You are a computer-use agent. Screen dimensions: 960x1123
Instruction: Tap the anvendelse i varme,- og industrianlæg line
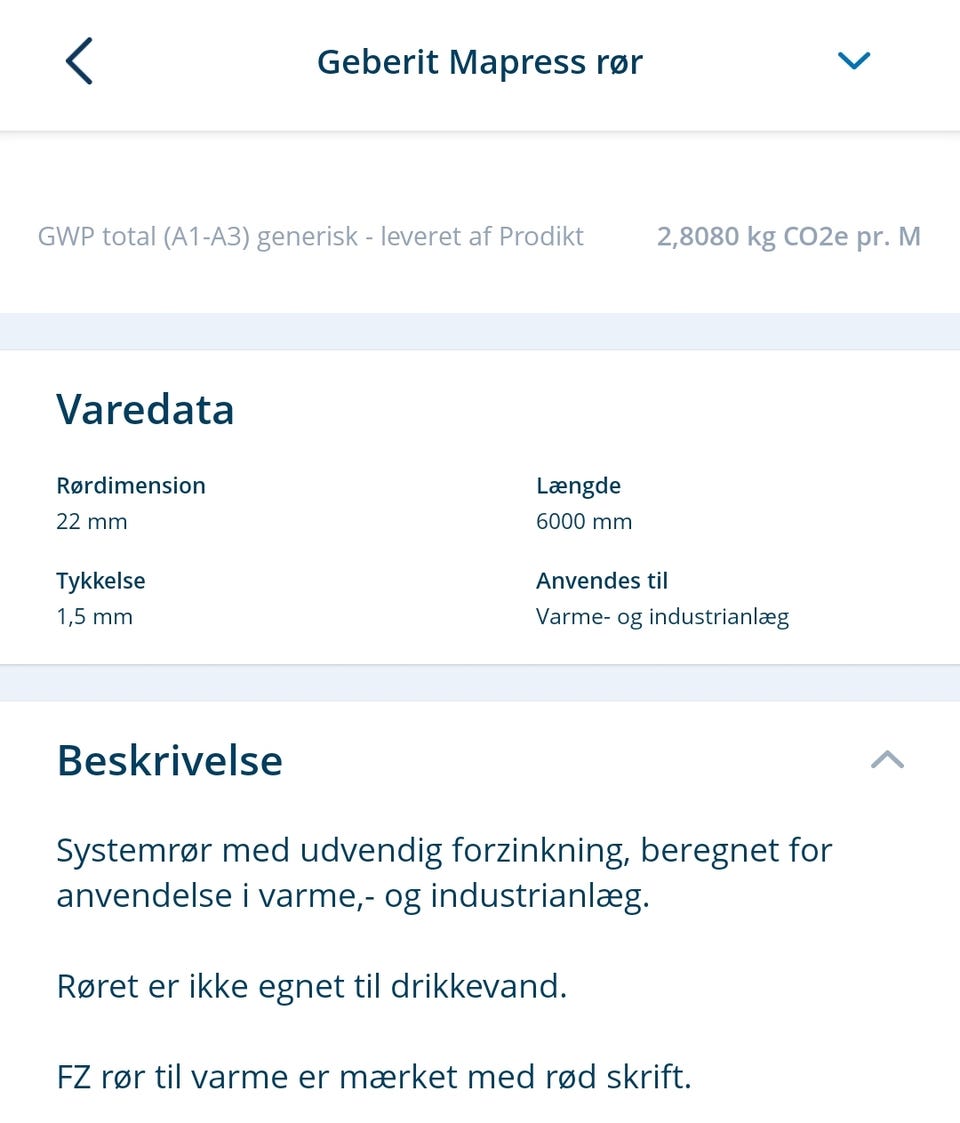(x=353, y=896)
